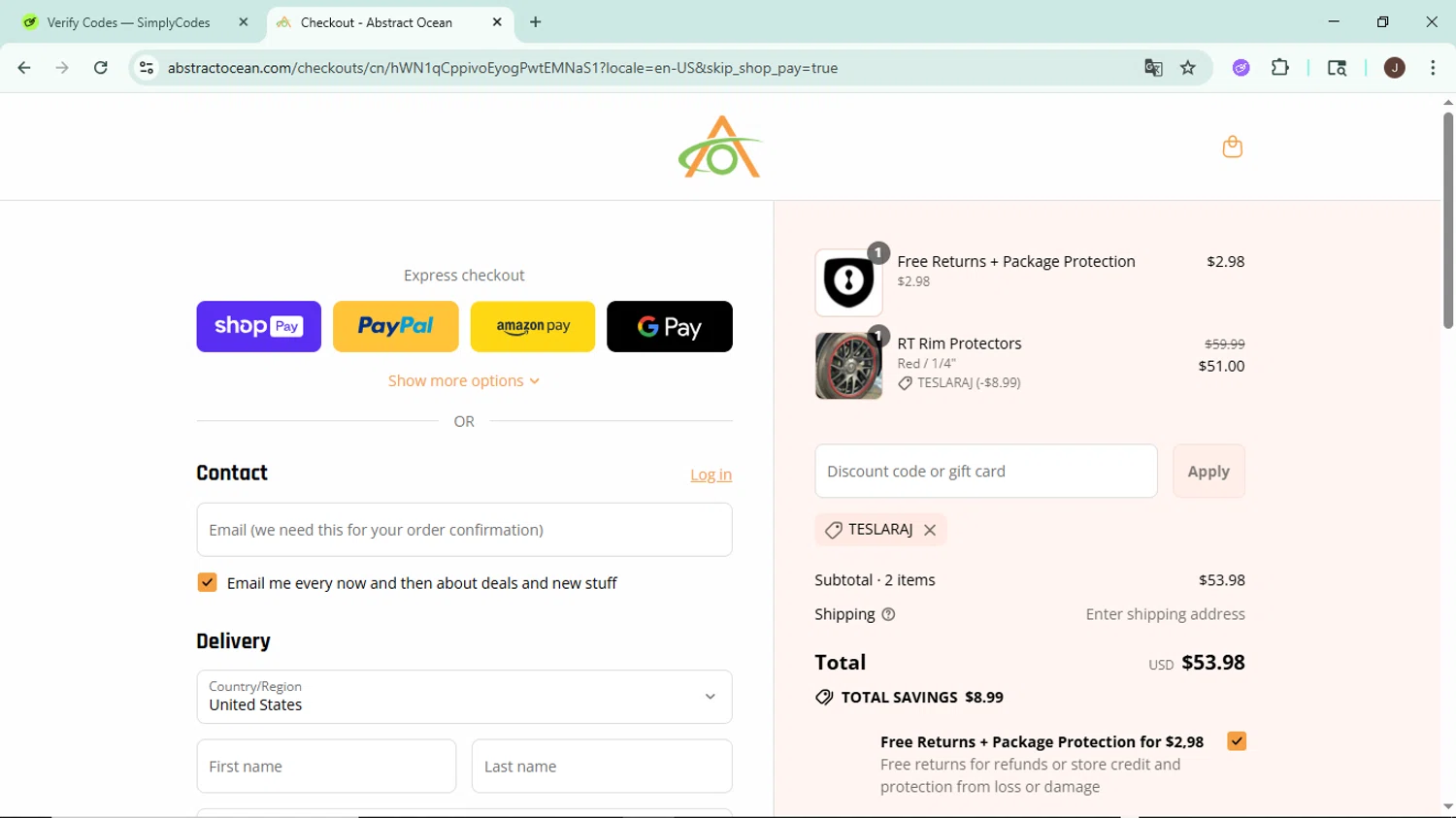Remove the TESLARAJ discount code

pyautogui.click(x=930, y=530)
